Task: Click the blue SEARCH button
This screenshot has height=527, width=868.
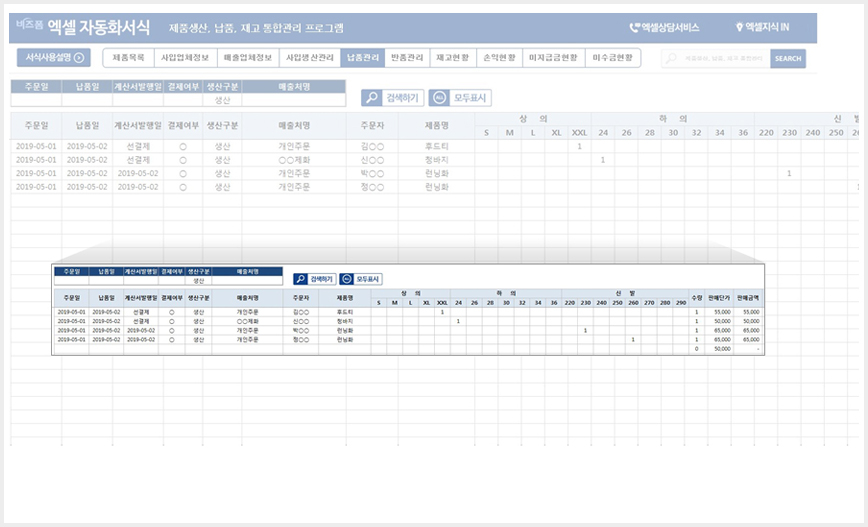Action: (x=788, y=58)
